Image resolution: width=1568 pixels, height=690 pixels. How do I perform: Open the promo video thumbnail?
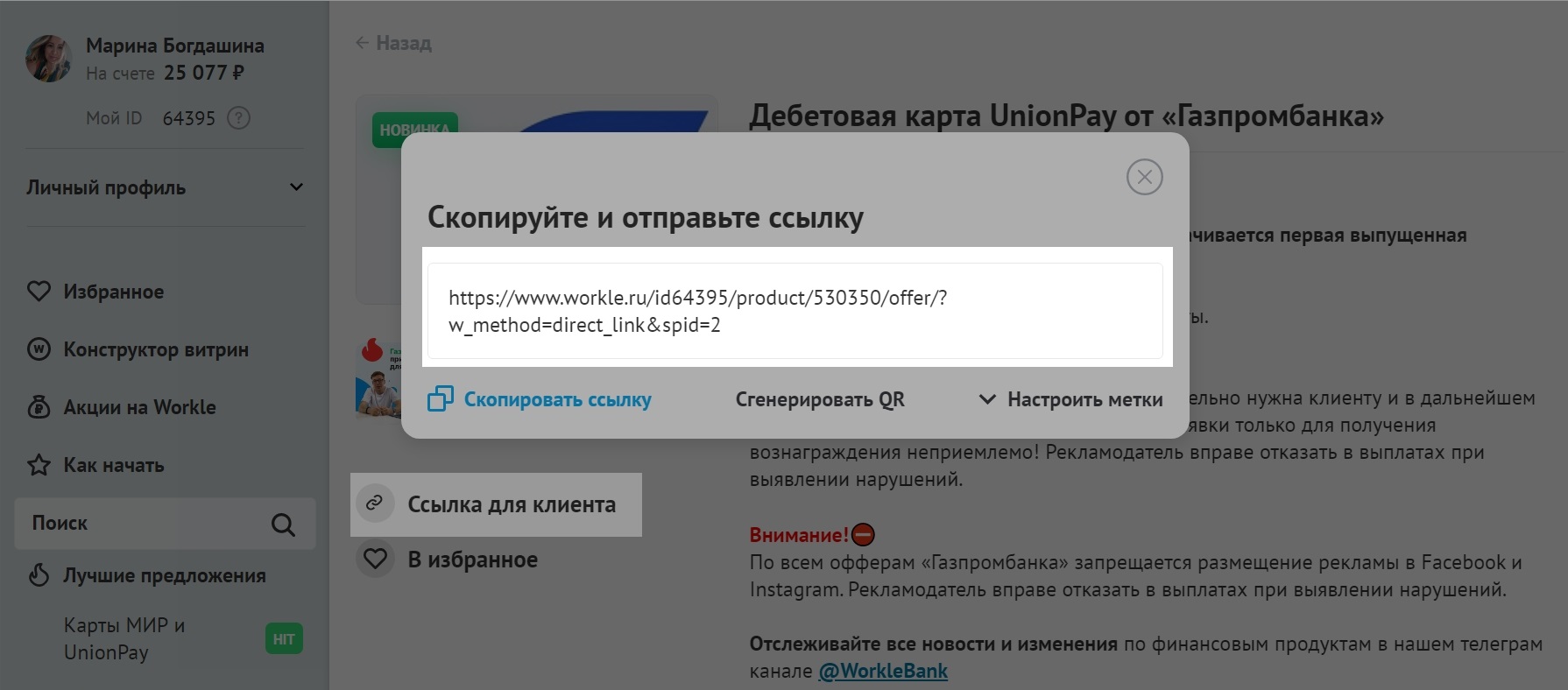pos(378,378)
